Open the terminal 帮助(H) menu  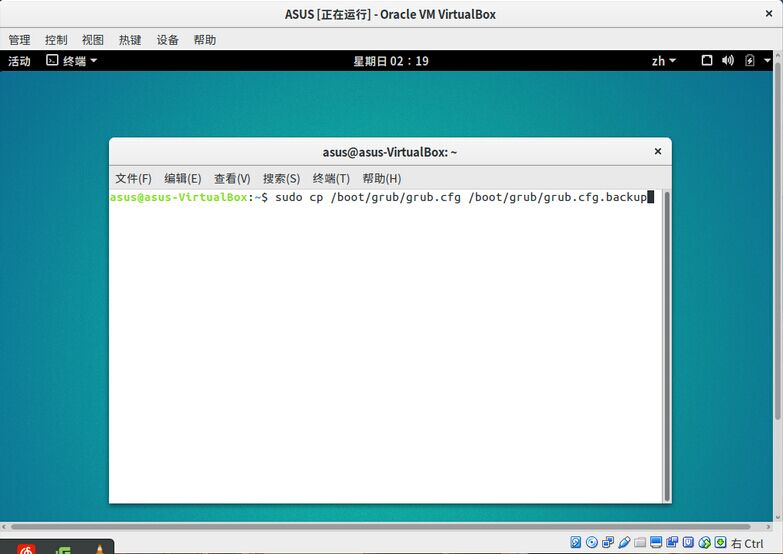(x=382, y=178)
